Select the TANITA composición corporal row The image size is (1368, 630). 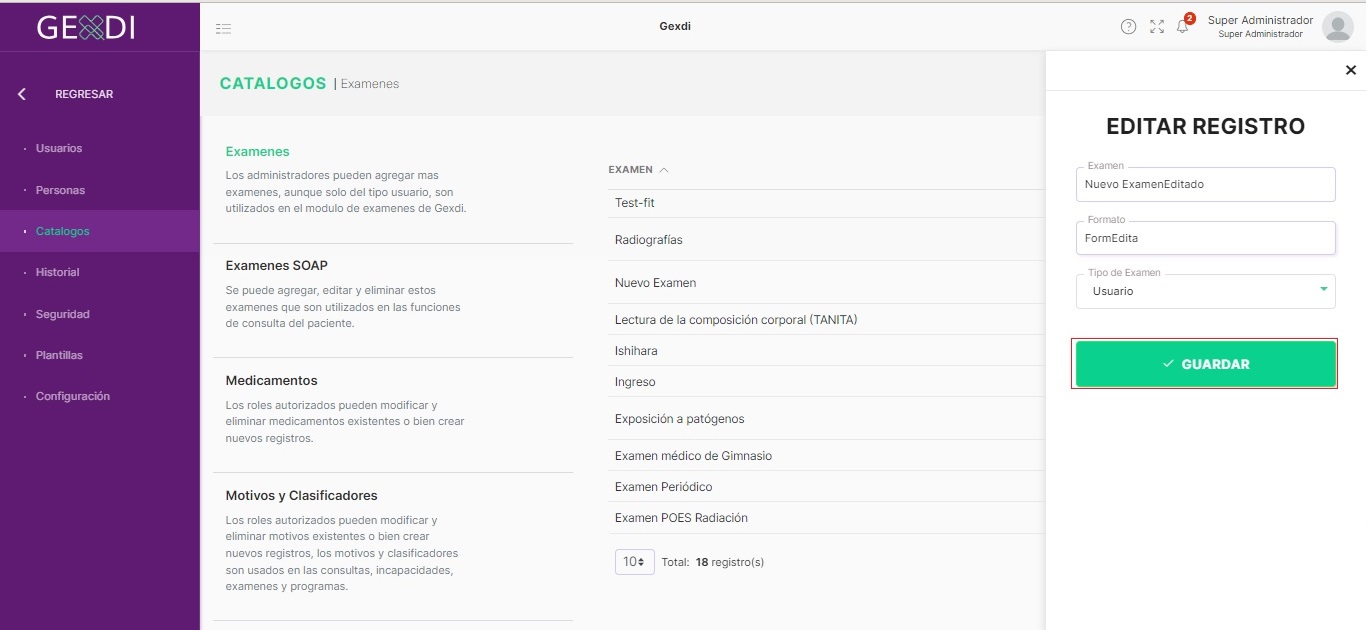point(827,320)
